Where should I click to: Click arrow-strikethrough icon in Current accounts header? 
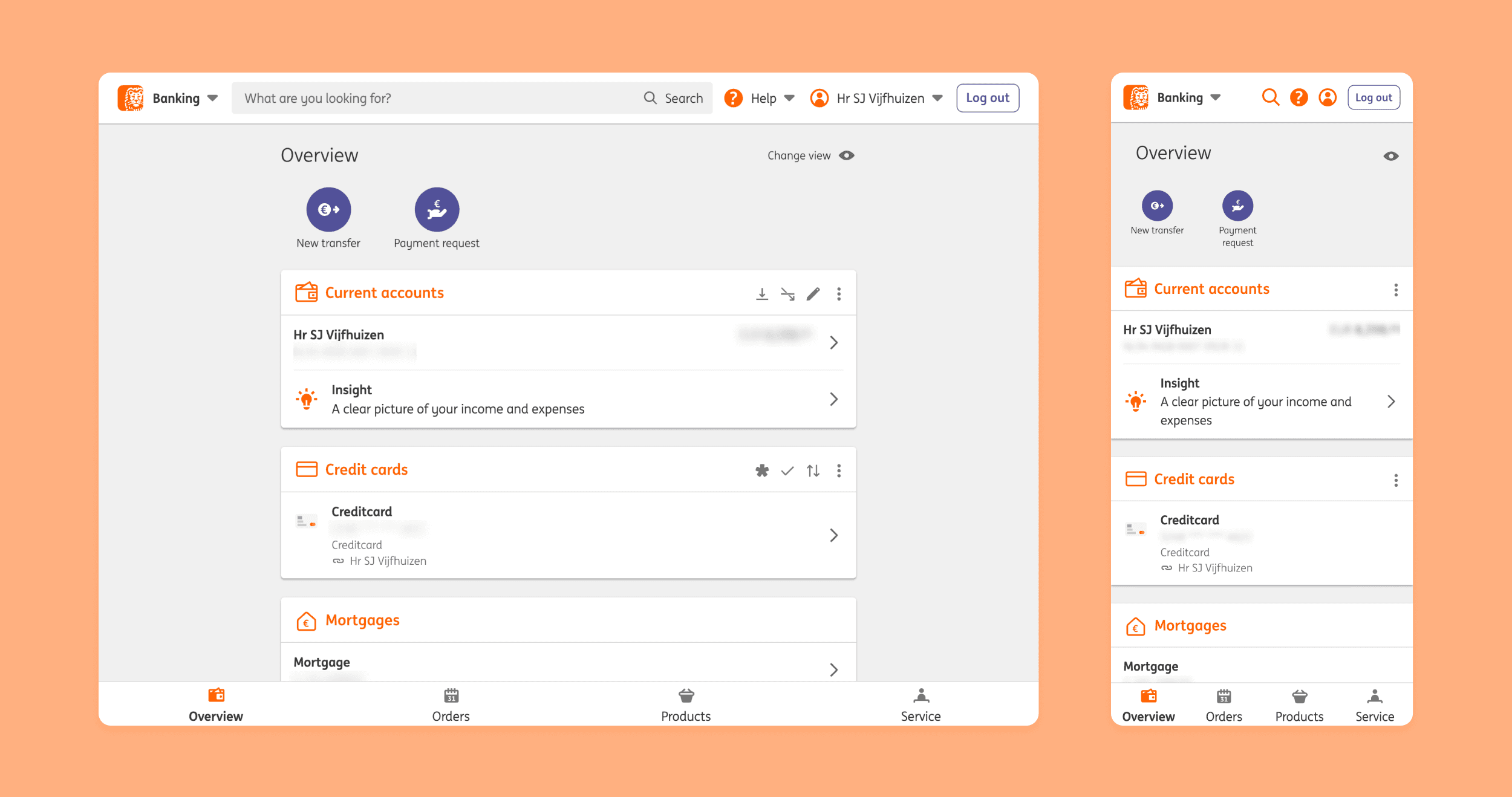click(787, 294)
